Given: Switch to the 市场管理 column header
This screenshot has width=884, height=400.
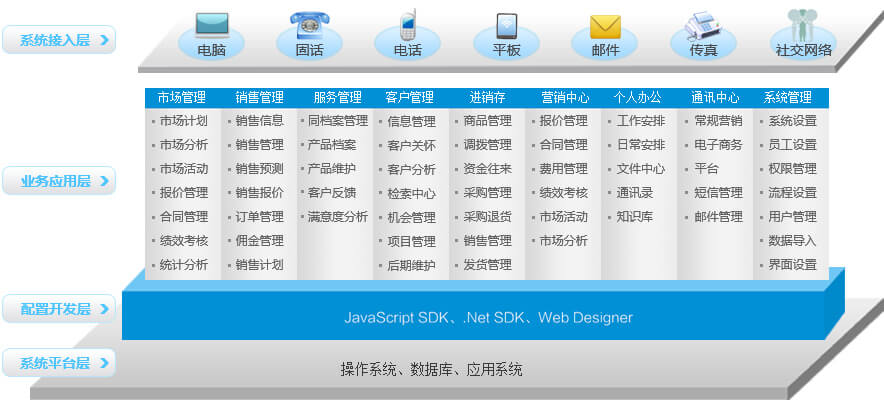Looking at the screenshot, I should 182,98.
